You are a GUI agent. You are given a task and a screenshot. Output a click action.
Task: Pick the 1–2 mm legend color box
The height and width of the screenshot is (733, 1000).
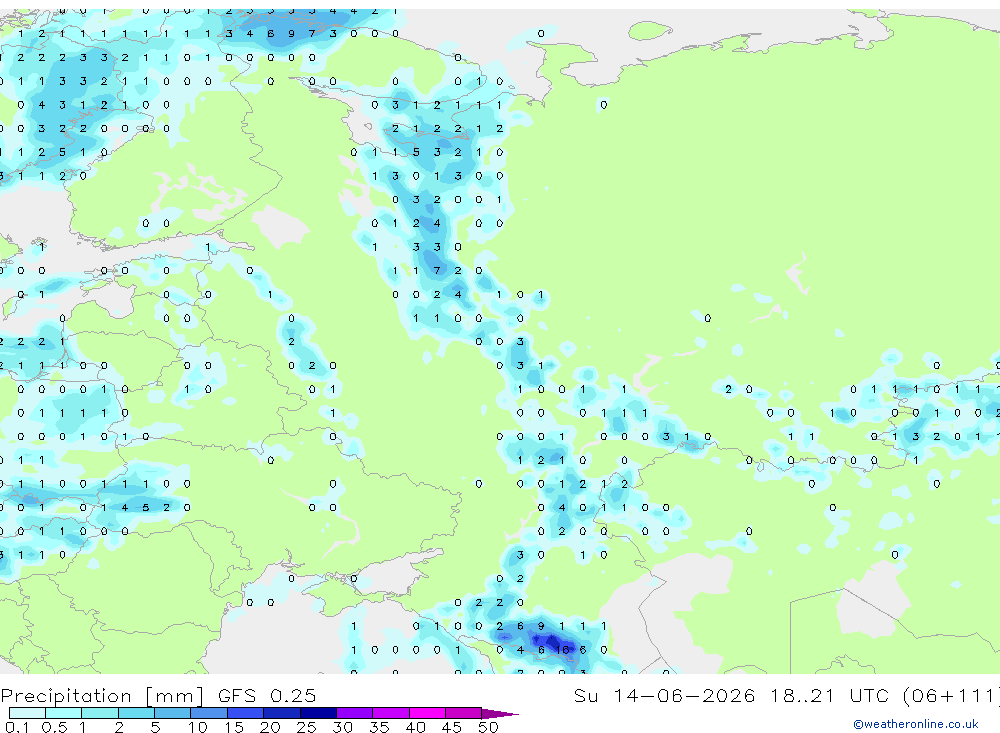coord(100,713)
